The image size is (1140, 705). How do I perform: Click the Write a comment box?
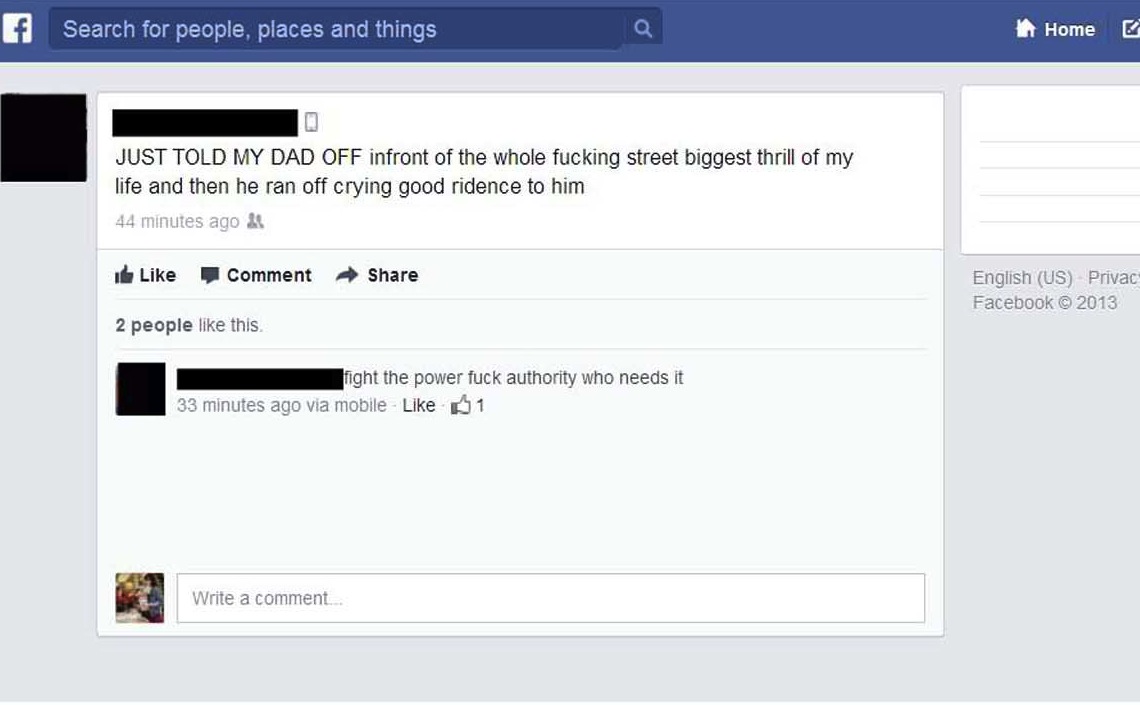(550, 598)
